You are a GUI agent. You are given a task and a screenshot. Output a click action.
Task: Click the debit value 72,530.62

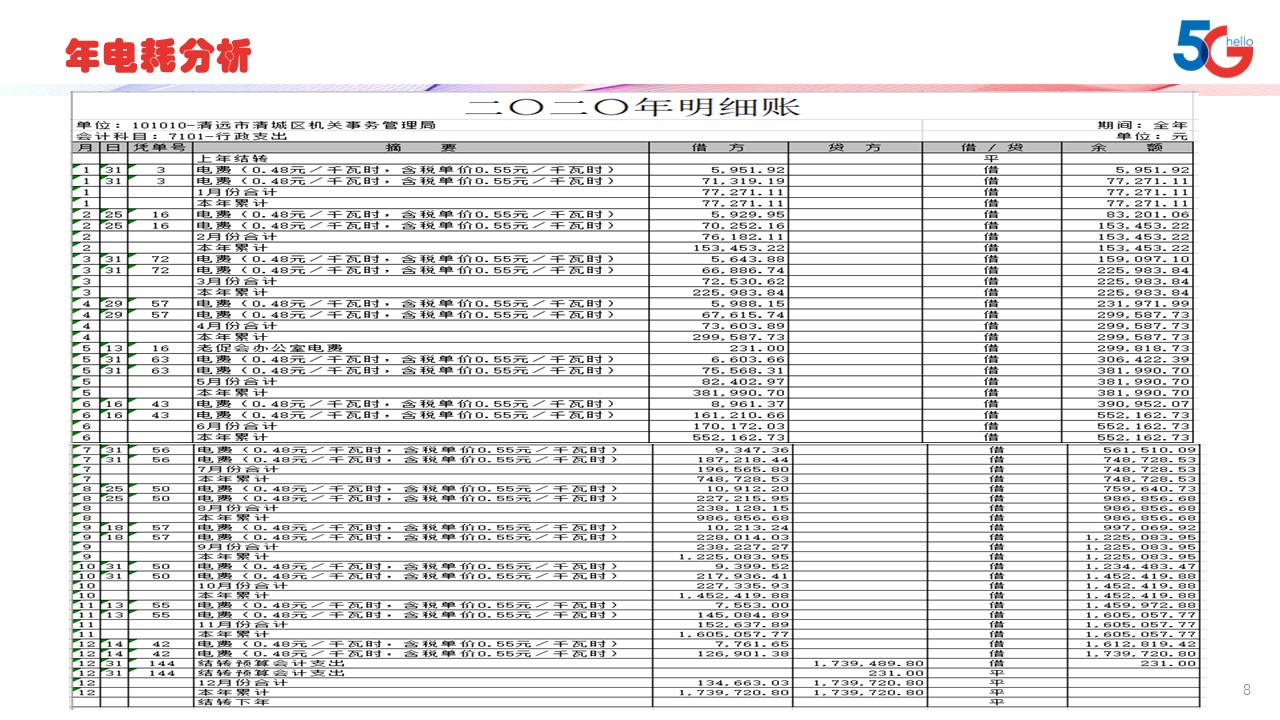(748, 281)
